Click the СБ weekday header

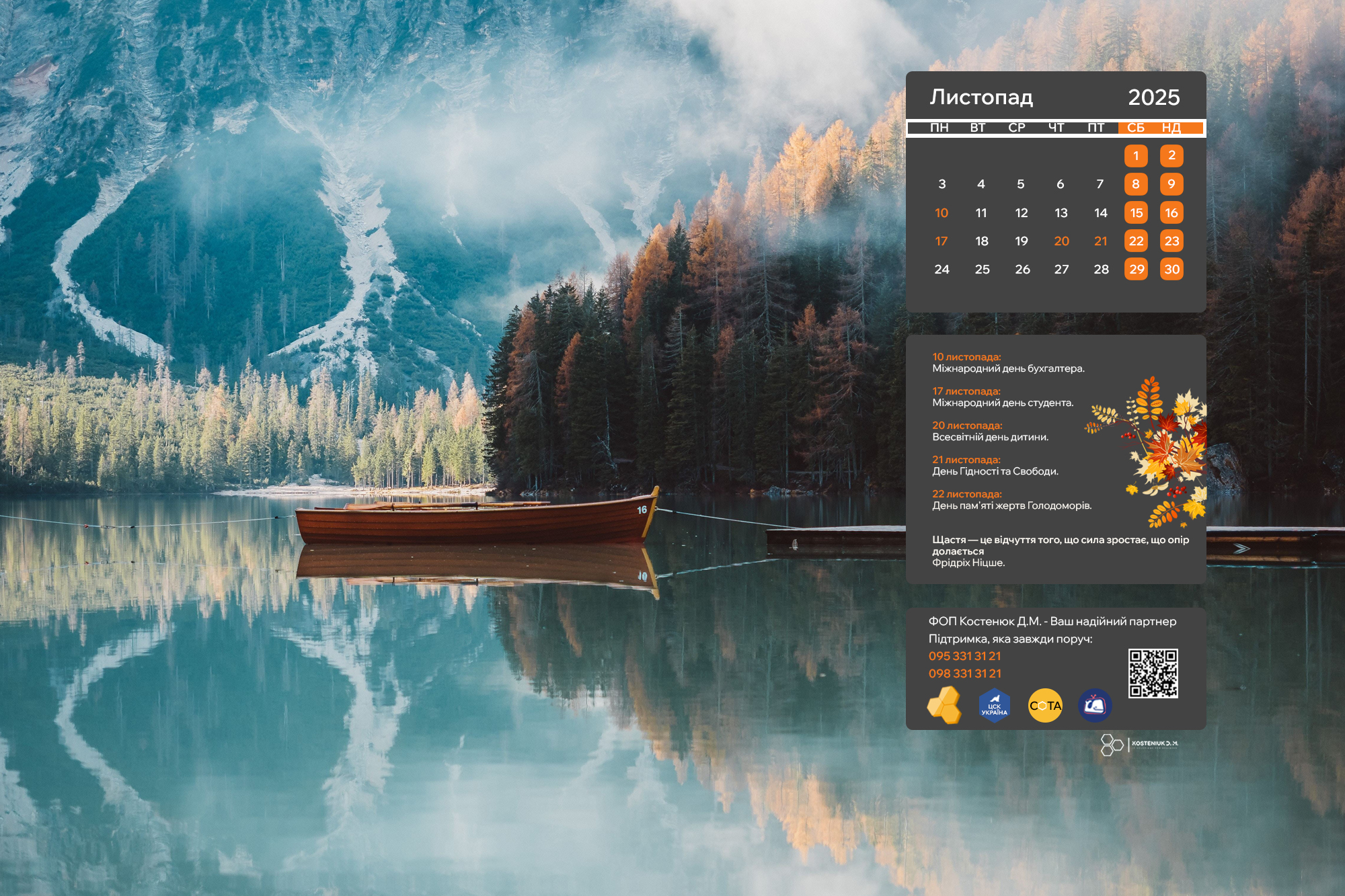tap(1136, 128)
